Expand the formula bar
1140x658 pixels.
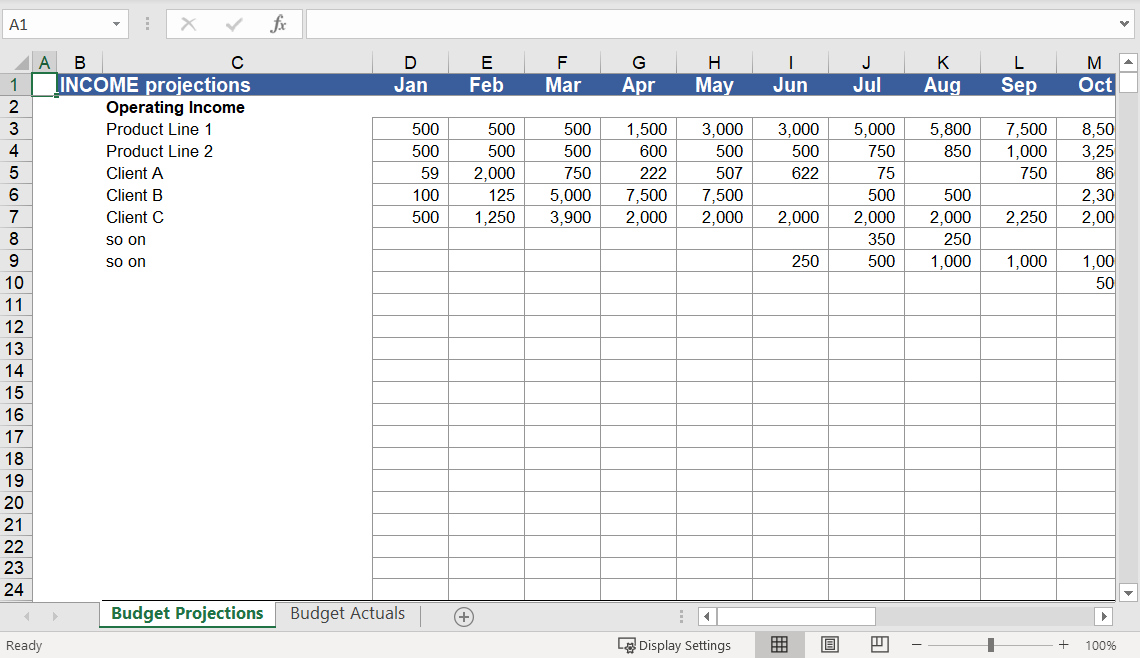pos(1126,24)
